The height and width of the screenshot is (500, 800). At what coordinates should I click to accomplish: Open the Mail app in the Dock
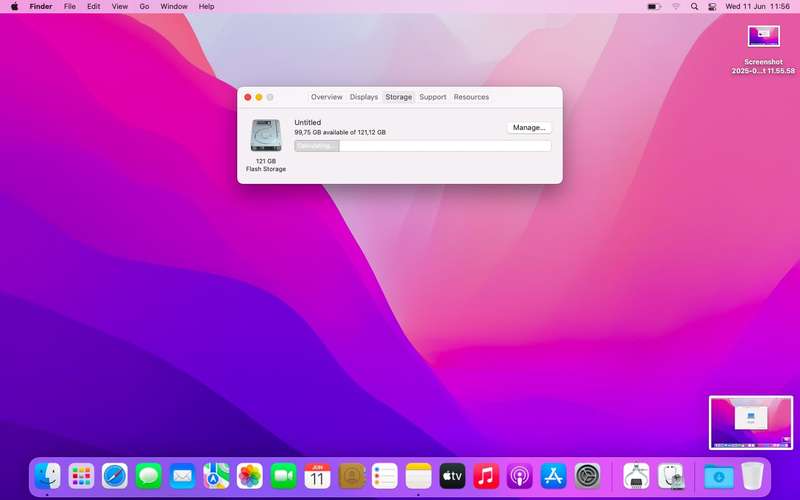[182, 476]
